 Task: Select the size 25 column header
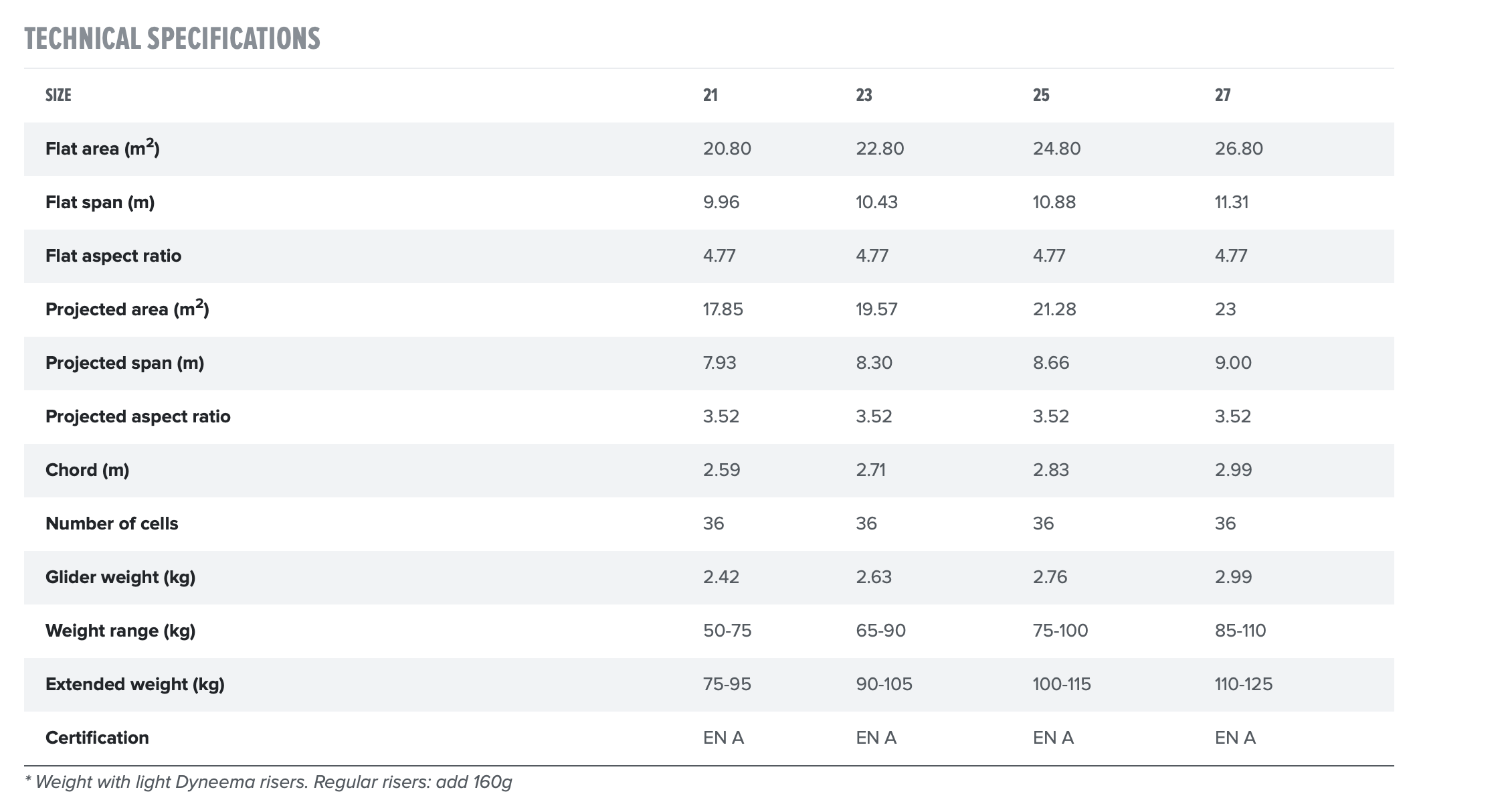pos(1041,95)
